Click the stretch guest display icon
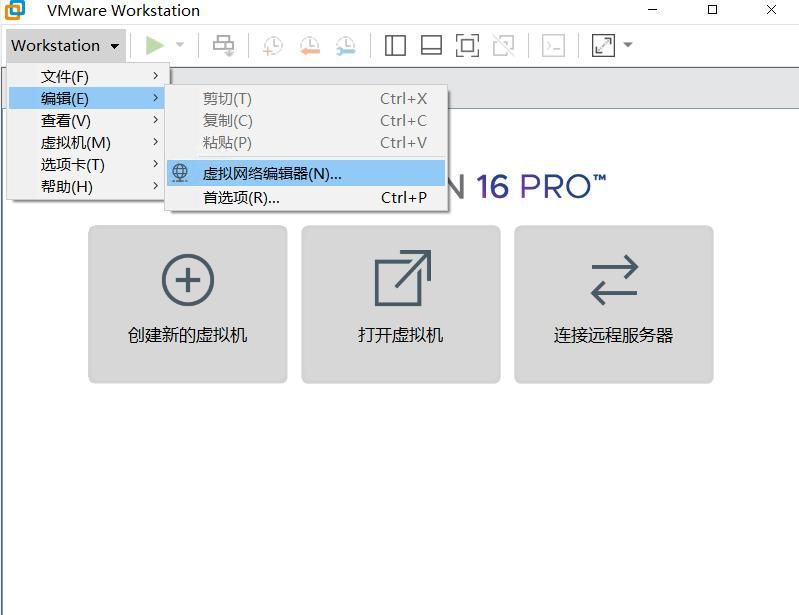 coord(603,45)
